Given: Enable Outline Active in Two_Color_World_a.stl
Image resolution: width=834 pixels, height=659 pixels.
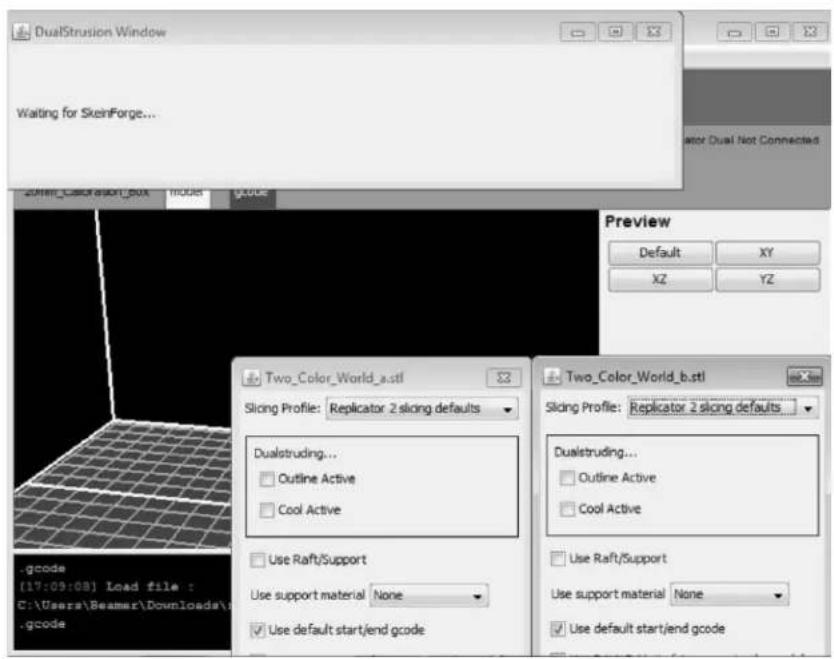Looking at the screenshot, I should [267, 479].
